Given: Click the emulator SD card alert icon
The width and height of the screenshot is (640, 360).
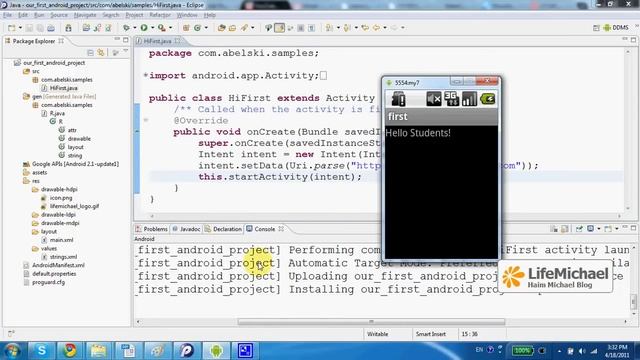Looking at the screenshot, I should coord(398,99).
